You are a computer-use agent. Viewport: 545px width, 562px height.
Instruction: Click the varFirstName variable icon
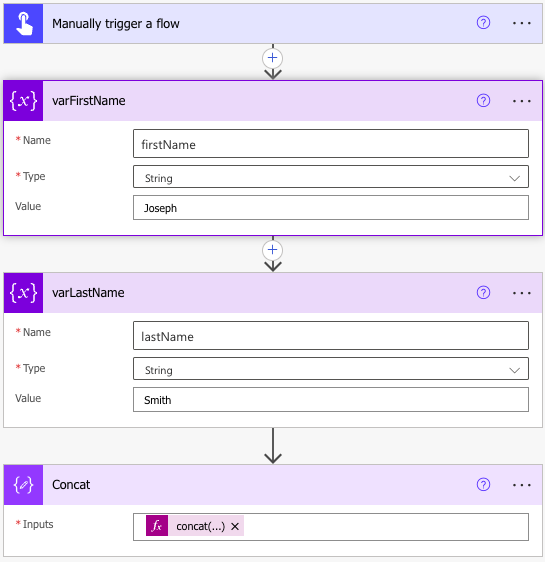(x=24, y=101)
